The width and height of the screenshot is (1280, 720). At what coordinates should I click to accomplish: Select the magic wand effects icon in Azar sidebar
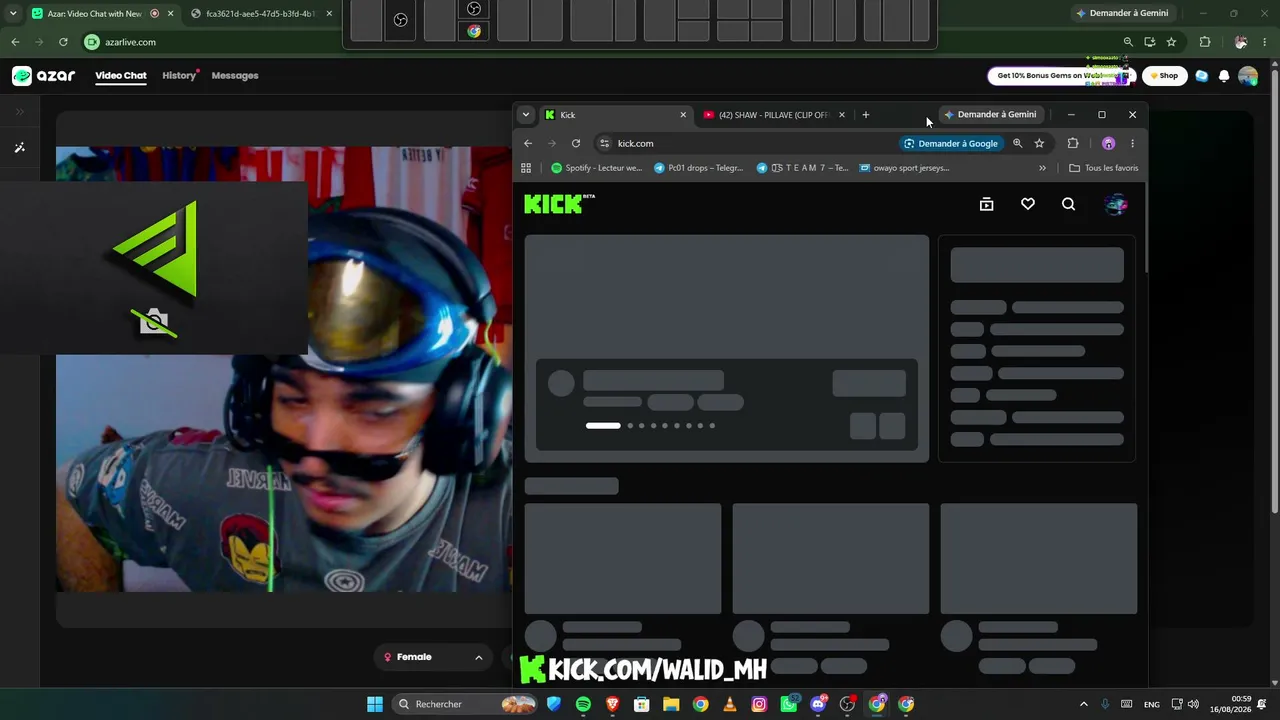point(19,148)
